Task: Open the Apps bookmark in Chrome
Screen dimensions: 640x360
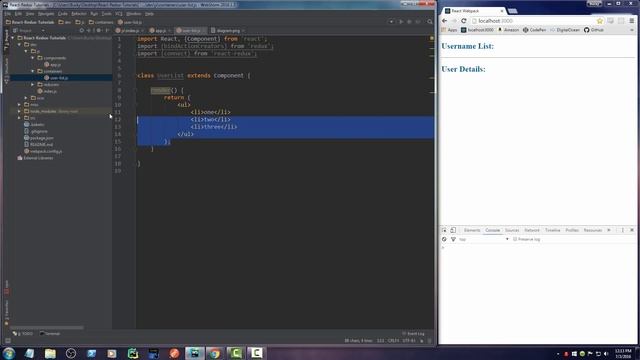Action: pyautogui.click(x=449, y=30)
